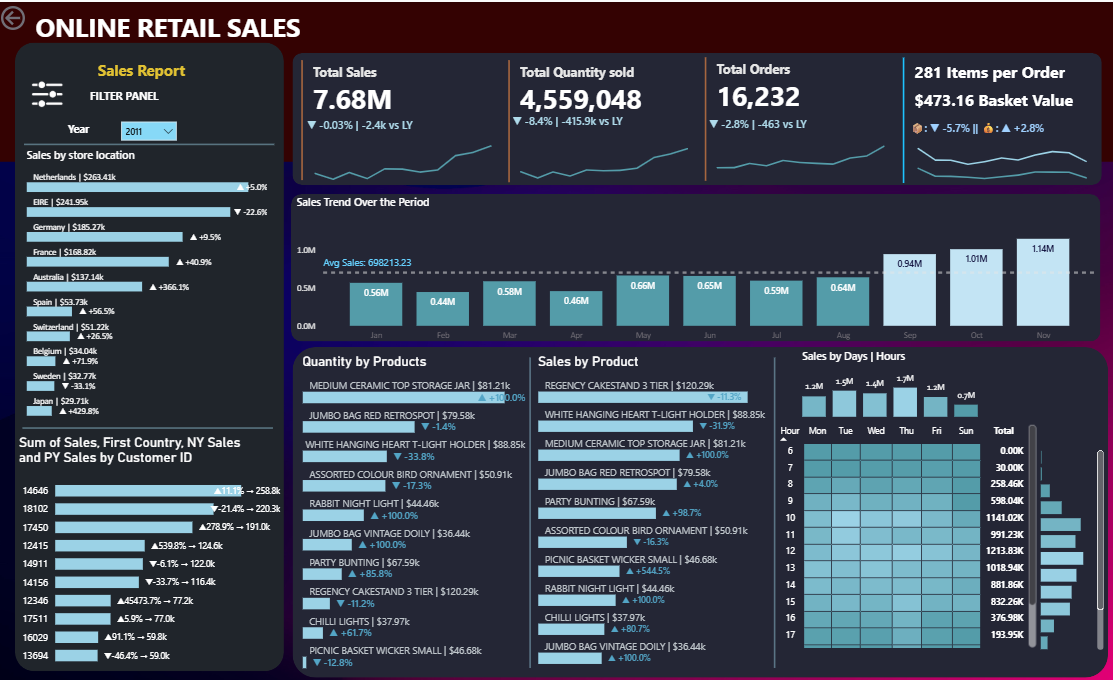Click the hourly totals bar chart scrollbar
The height and width of the screenshot is (680, 1113).
1100,529
